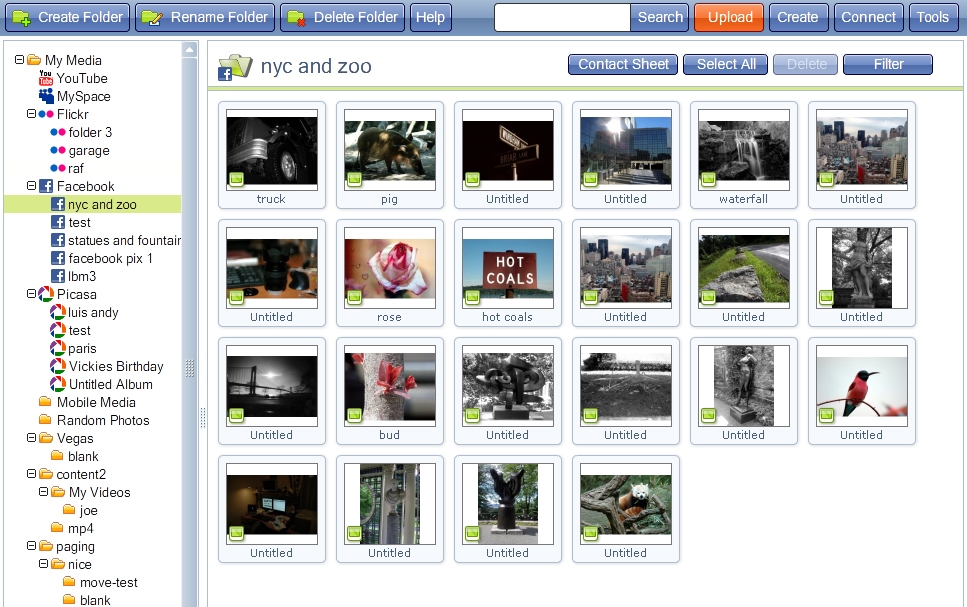
Task: Click the Contact Sheet button
Action: tap(623, 64)
